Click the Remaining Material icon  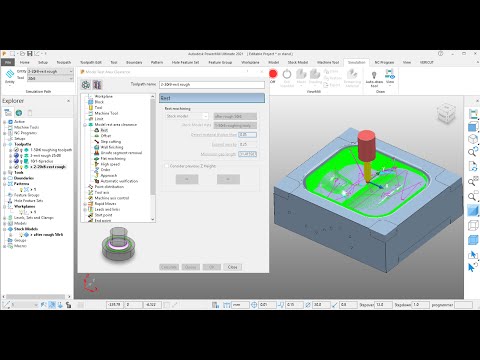point(352,74)
